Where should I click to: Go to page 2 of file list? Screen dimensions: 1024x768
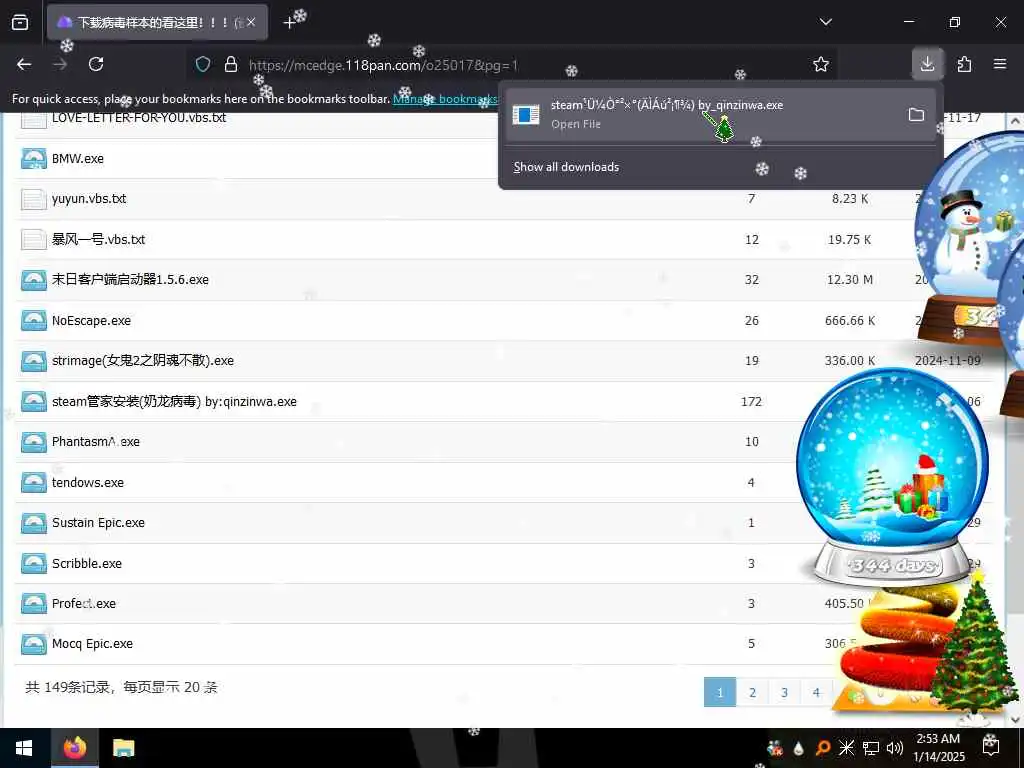pos(752,692)
